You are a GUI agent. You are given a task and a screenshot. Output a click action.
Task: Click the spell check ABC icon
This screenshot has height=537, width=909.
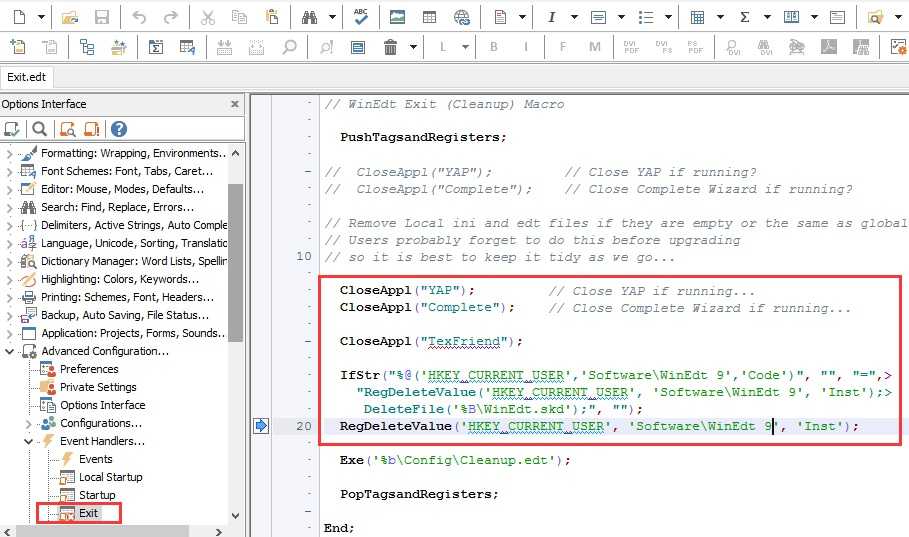coord(361,17)
